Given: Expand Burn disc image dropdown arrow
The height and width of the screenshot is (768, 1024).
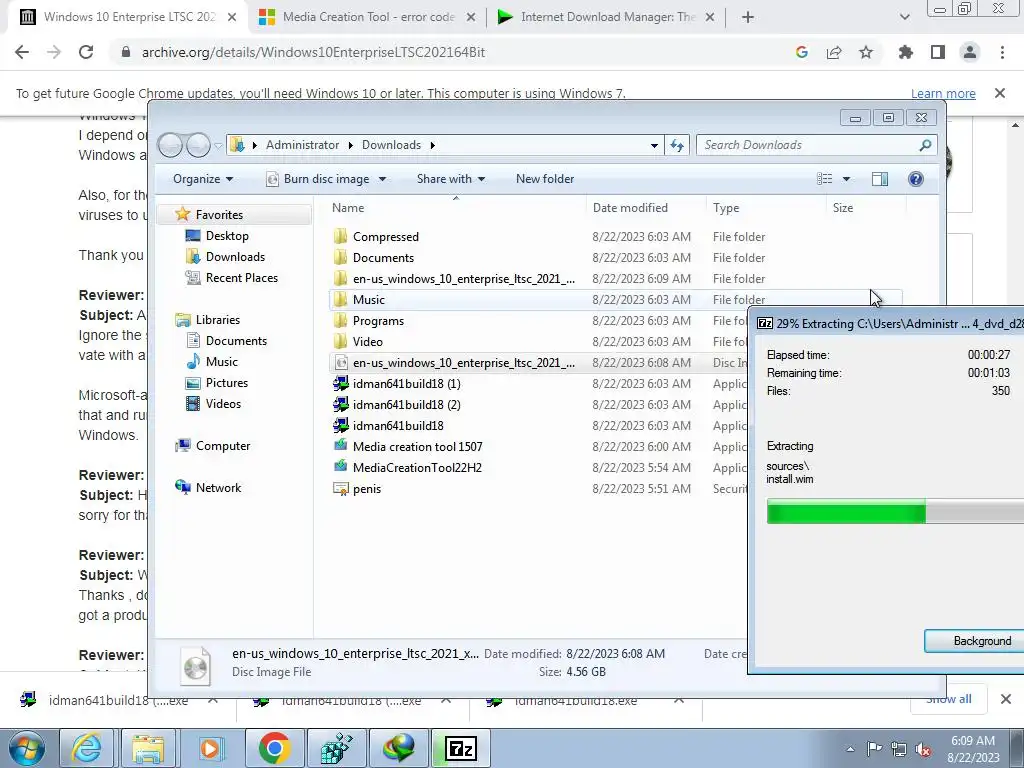Looking at the screenshot, I should (x=382, y=179).
